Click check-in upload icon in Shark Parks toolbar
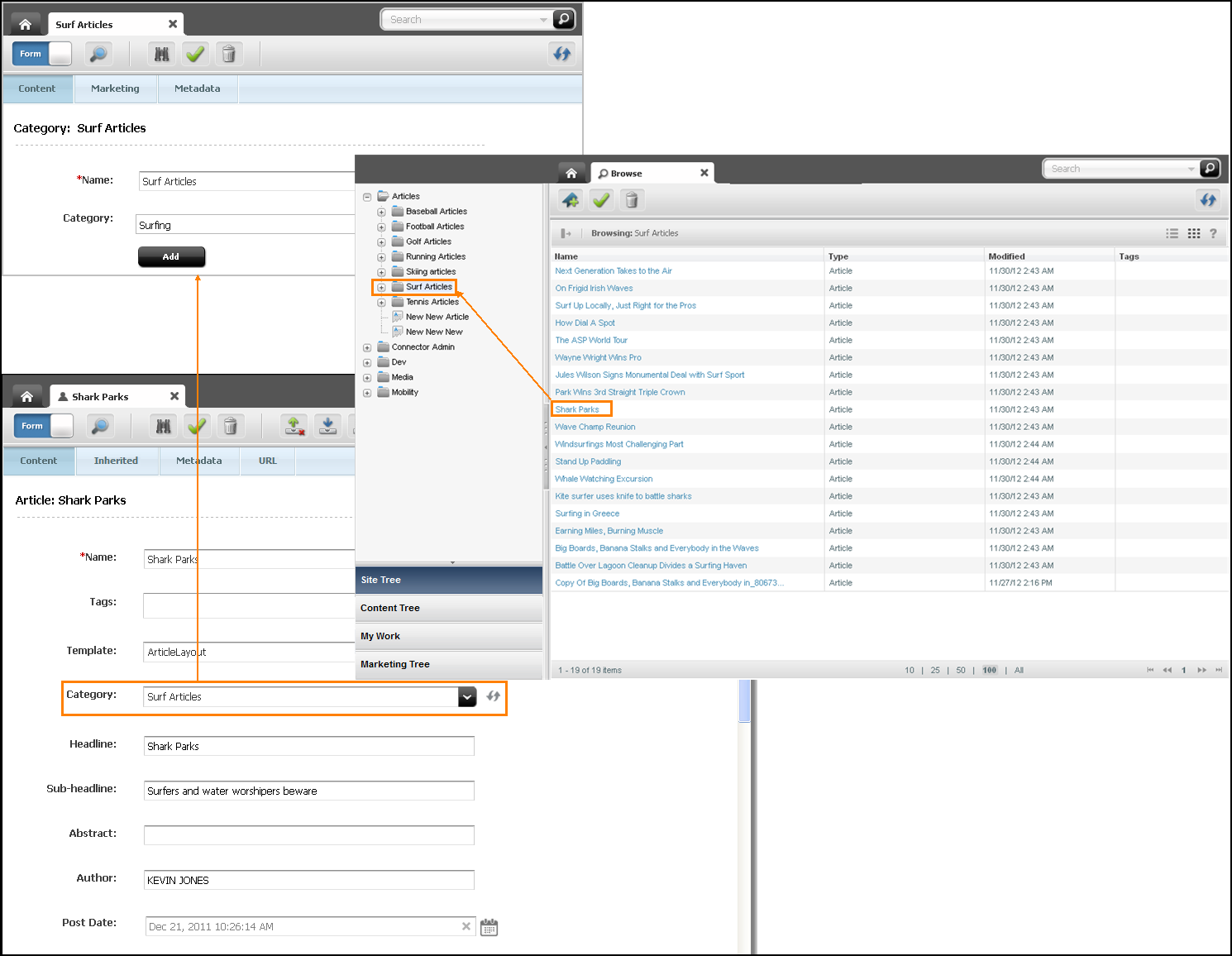Screen dimensions: 1232x956 click(x=294, y=426)
